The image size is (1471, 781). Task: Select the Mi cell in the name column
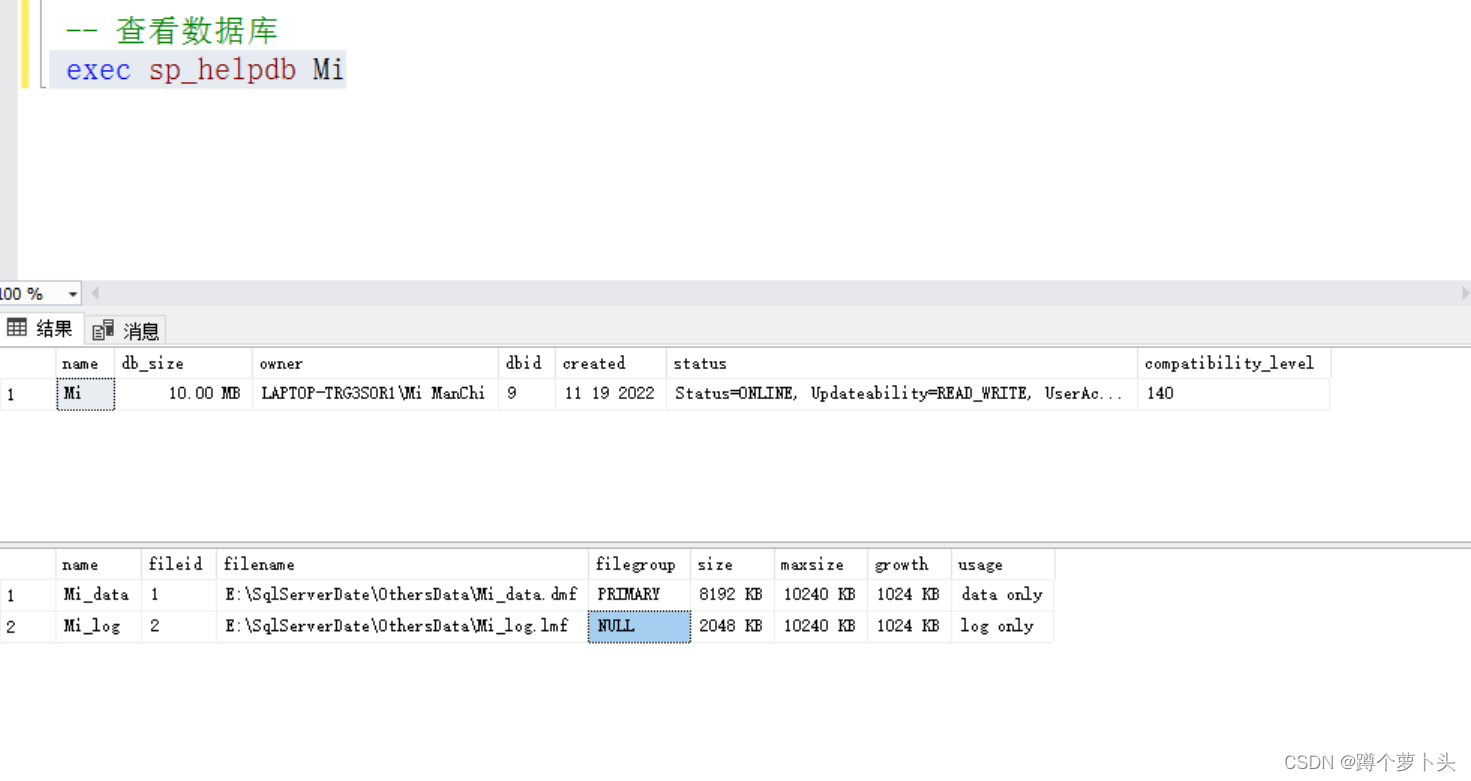pyautogui.click(x=84, y=393)
